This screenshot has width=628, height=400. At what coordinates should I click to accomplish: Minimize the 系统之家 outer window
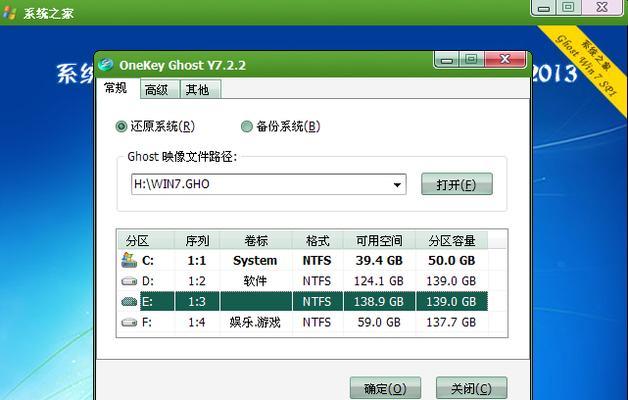[543, 8]
